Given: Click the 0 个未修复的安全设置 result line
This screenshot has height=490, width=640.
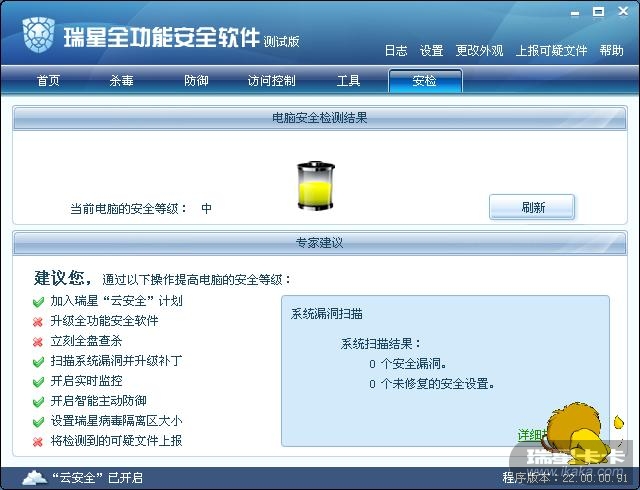Looking at the screenshot, I should [431, 384].
